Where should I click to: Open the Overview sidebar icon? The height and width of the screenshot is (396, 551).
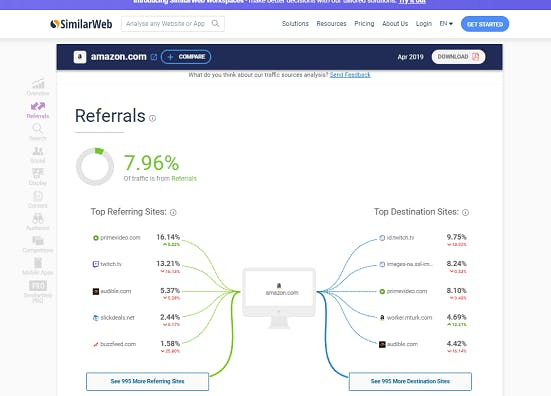click(x=38, y=84)
